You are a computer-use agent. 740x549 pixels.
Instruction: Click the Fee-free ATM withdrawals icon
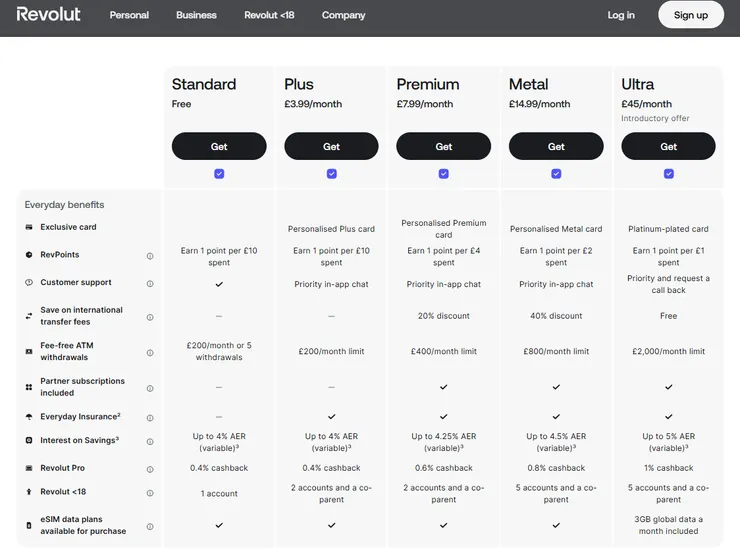(x=29, y=352)
